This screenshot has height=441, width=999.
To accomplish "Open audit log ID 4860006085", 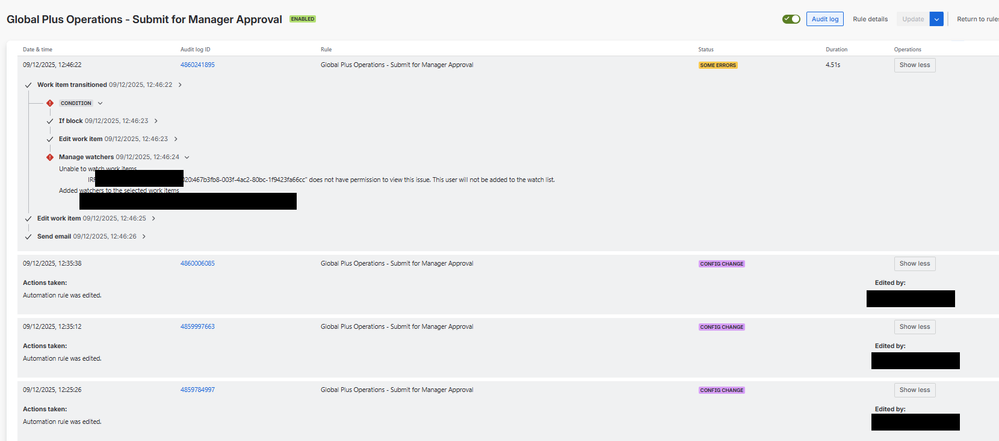I will click(198, 263).
